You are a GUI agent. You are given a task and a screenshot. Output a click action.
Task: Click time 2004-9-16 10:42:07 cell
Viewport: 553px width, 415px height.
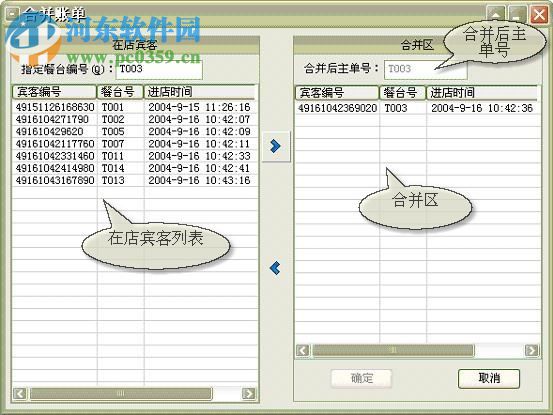pyautogui.click(x=199, y=119)
